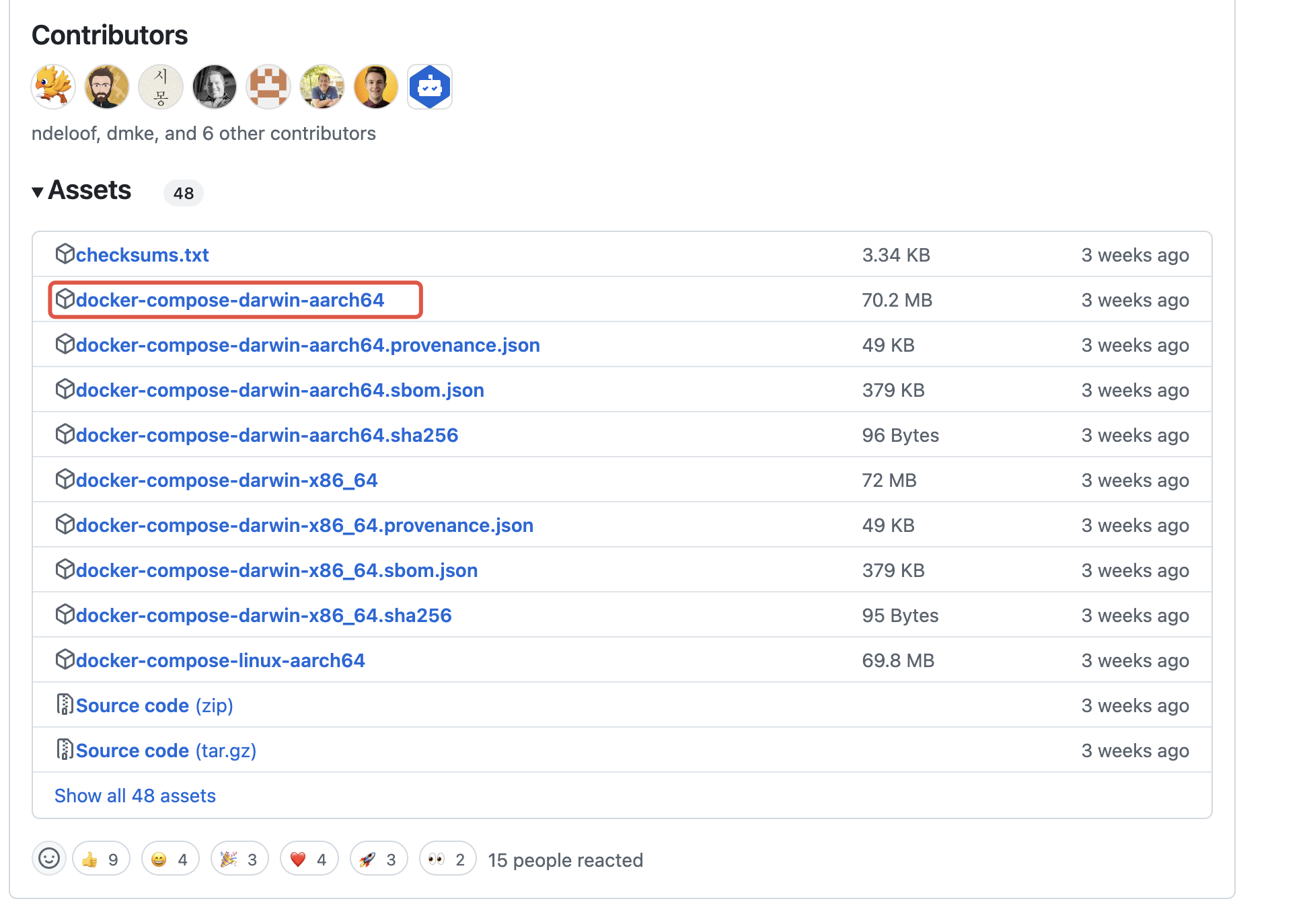Click the Korean character contributor avatar

[x=161, y=87]
